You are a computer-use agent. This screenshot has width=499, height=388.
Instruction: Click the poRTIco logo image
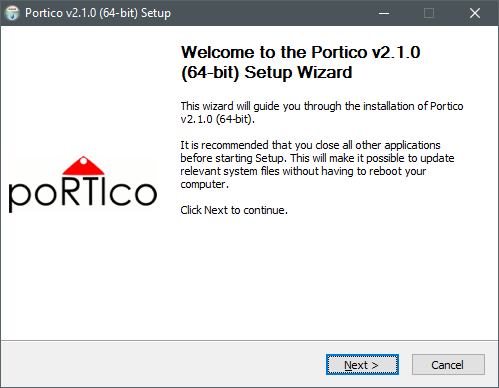[83, 184]
